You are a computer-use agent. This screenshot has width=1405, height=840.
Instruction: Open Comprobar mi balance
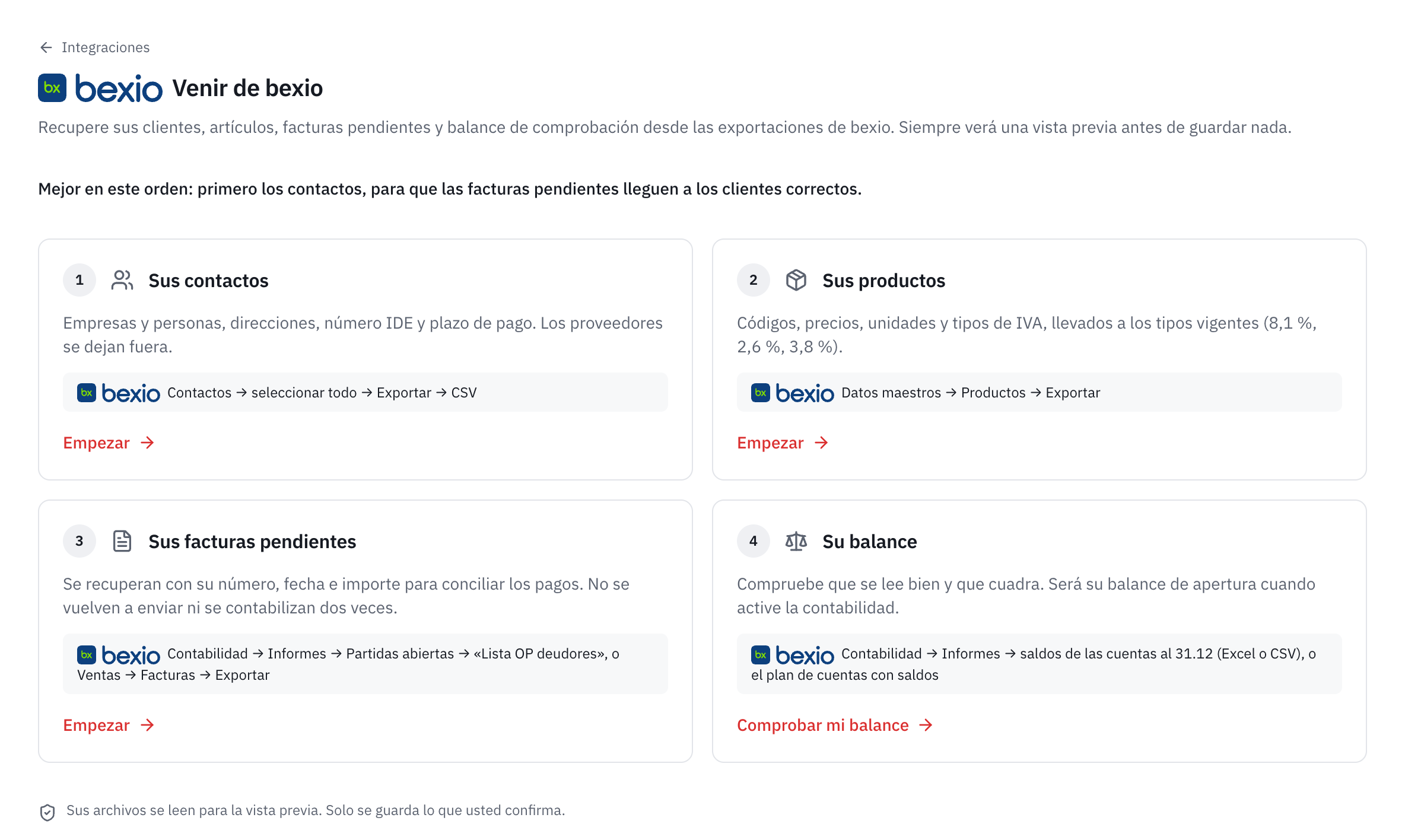[x=835, y=725]
